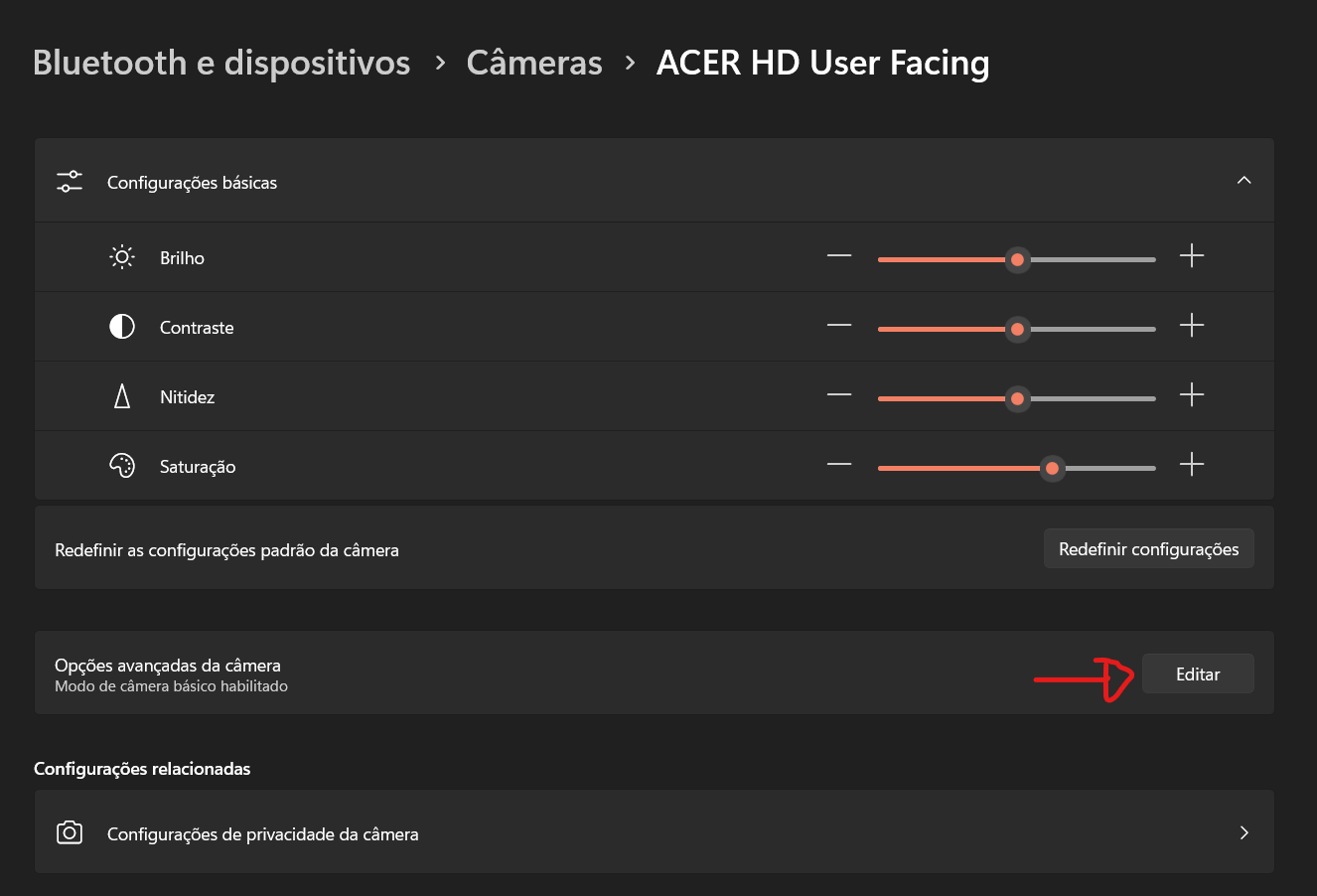
Task: Increase Brilho with the plus button
Action: coord(1192,256)
